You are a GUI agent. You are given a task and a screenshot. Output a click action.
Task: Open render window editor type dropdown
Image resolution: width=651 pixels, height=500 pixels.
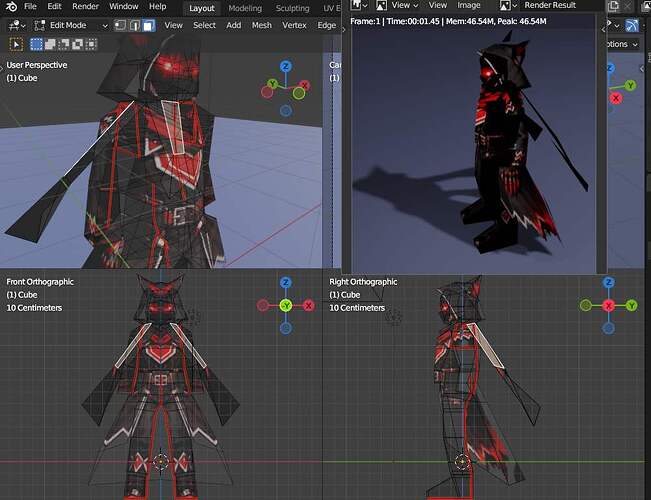360,5
